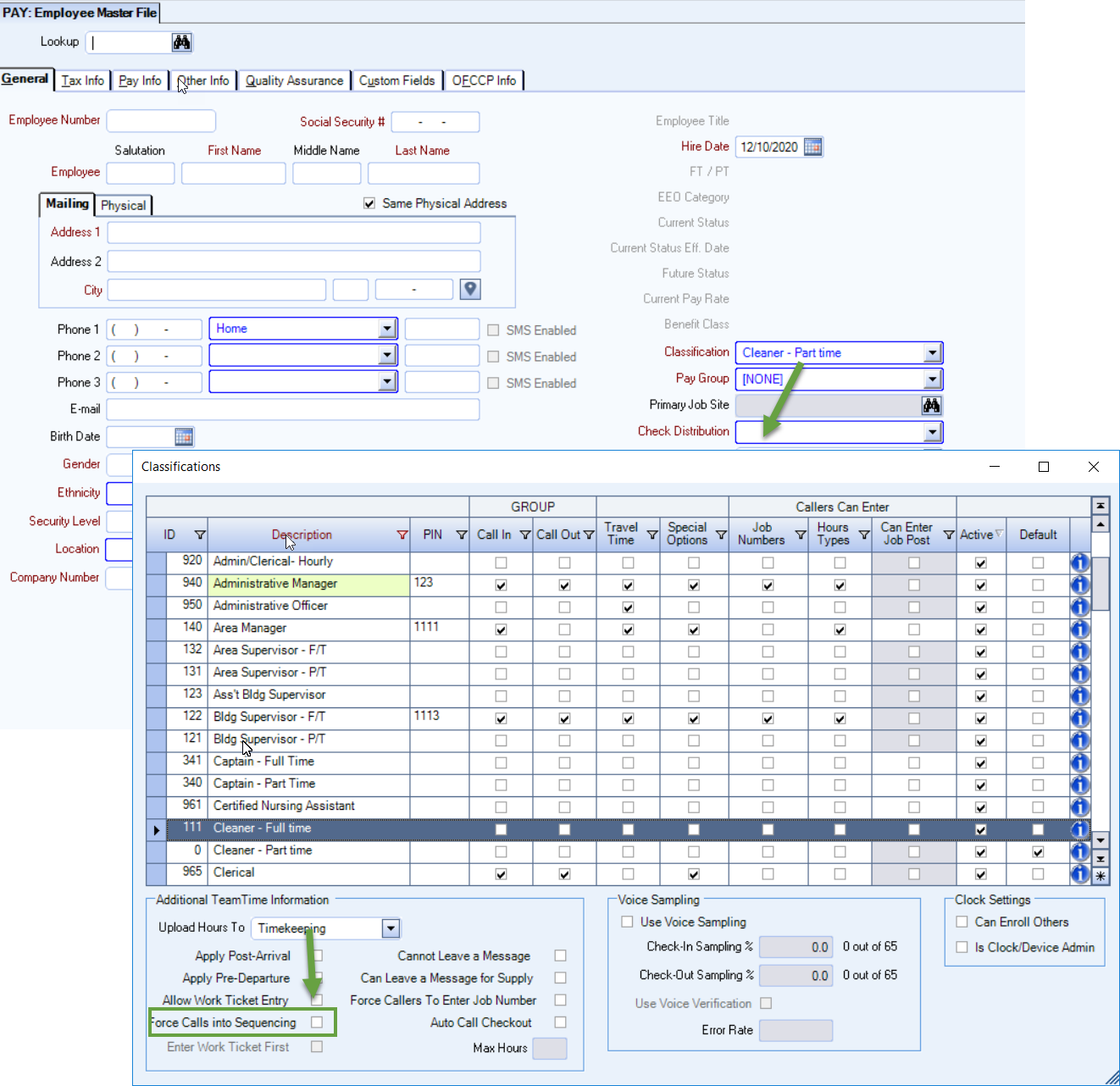Open Classification dropdown
Image resolution: width=1120 pixels, height=1086 pixels.
tap(932, 352)
